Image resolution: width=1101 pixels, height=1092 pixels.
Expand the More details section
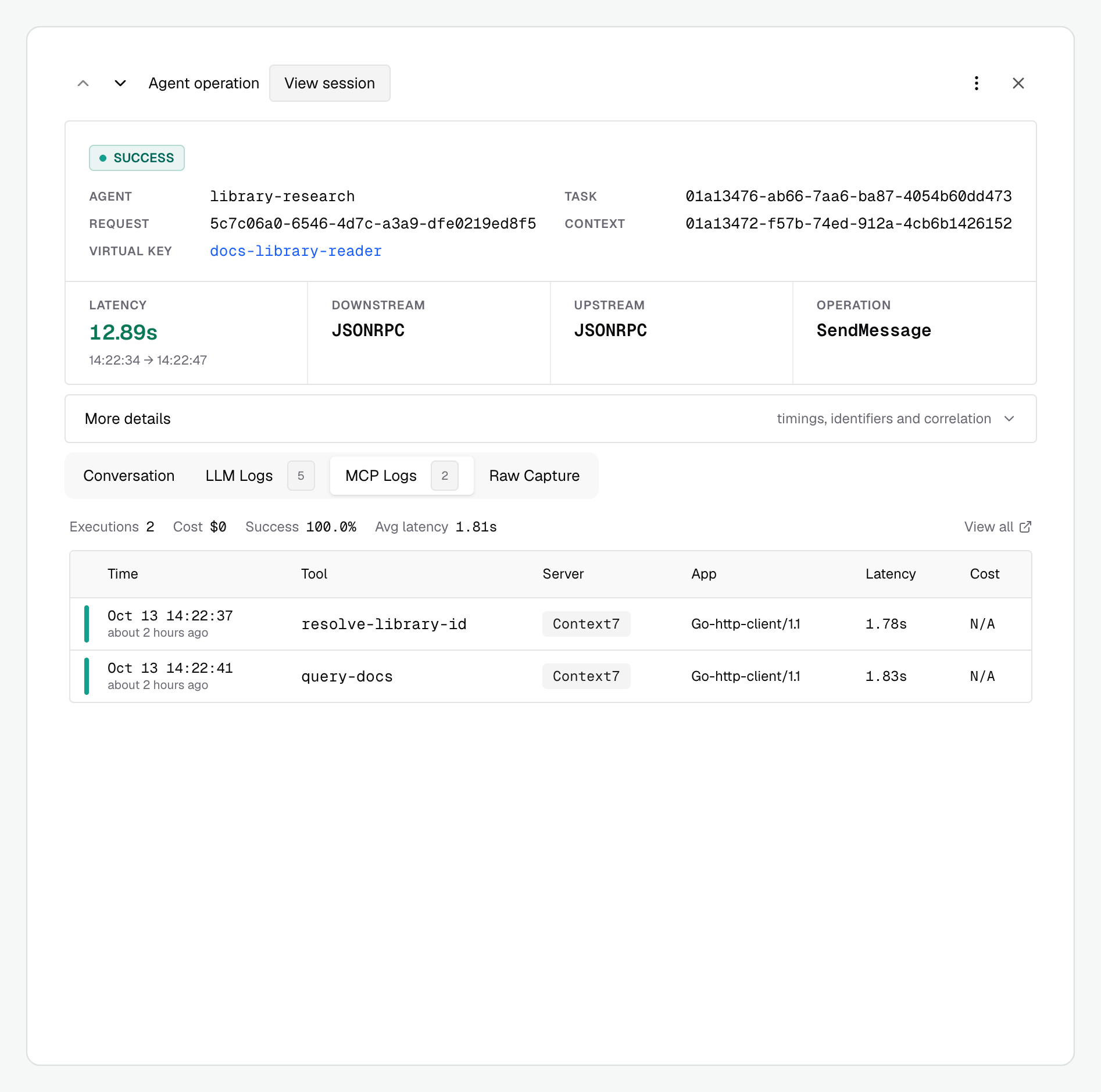click(550, 419)
